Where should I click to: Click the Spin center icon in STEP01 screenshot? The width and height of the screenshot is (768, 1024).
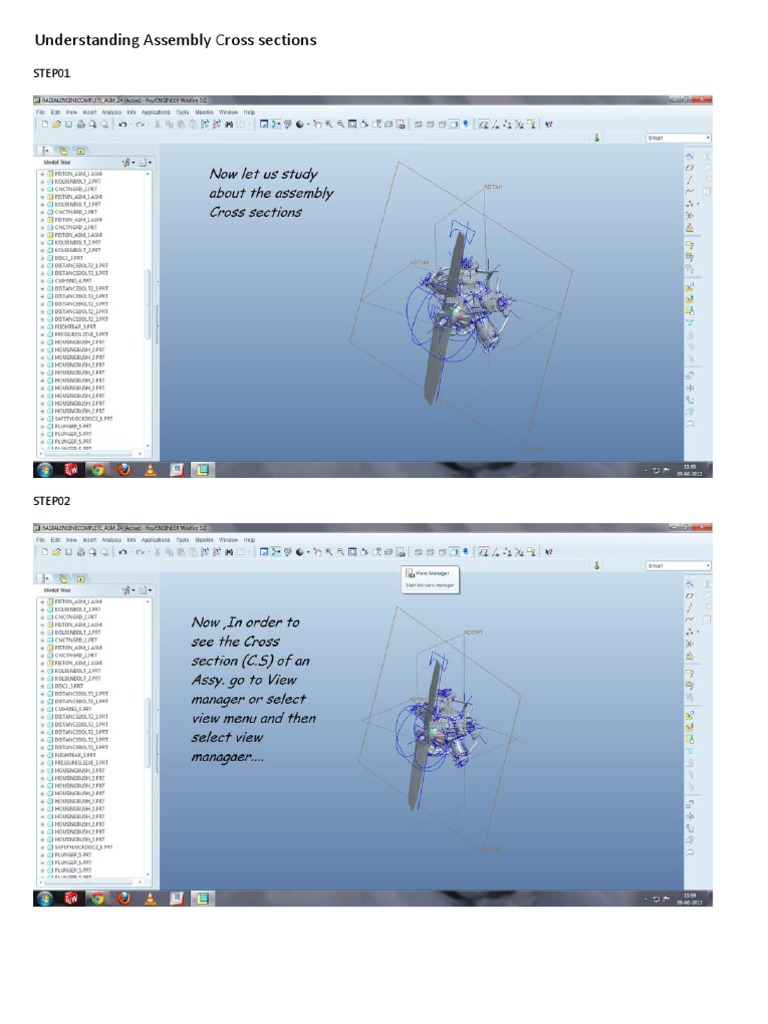point(276,124)
